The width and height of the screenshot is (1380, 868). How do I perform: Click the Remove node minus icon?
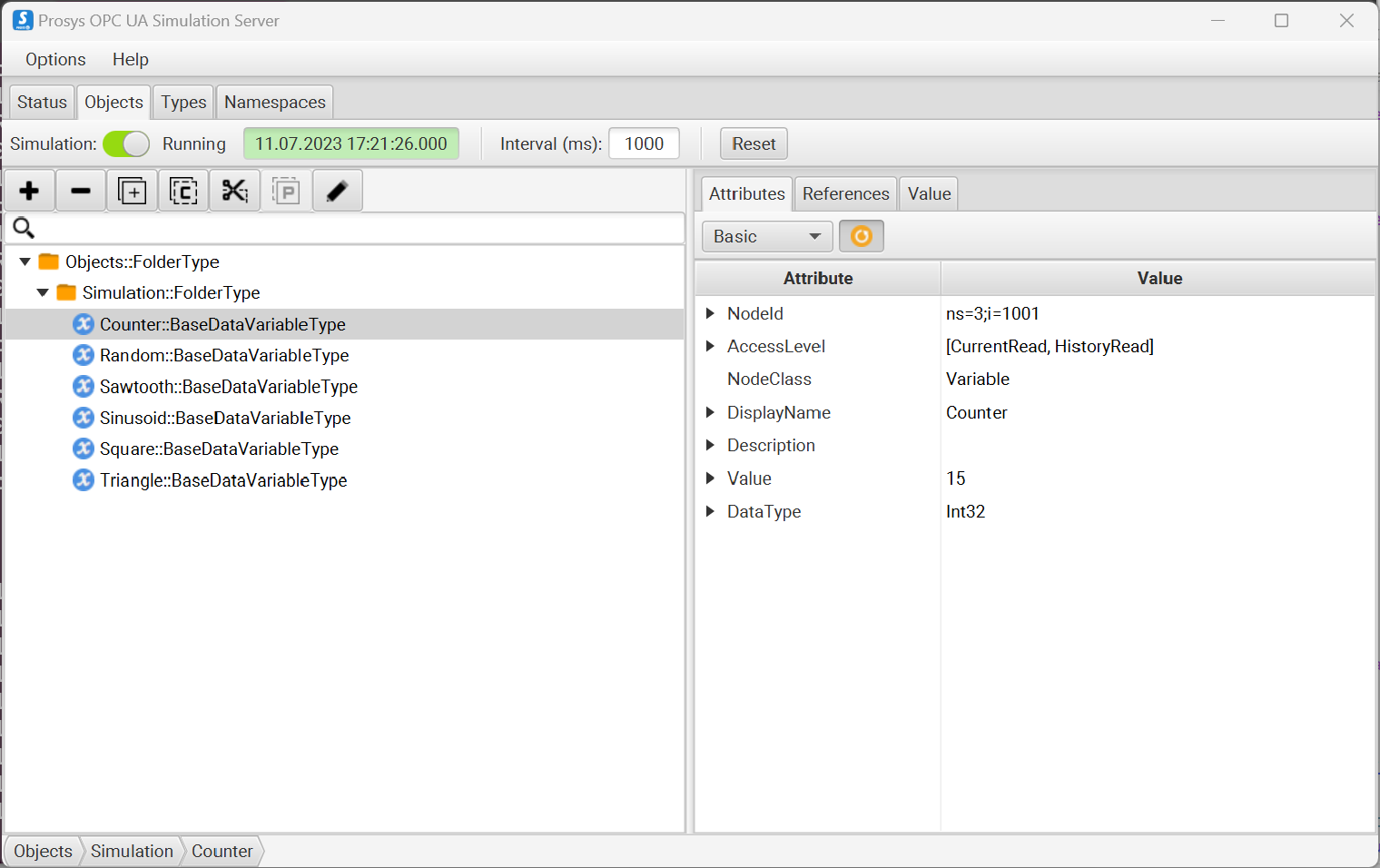[81, 191]
